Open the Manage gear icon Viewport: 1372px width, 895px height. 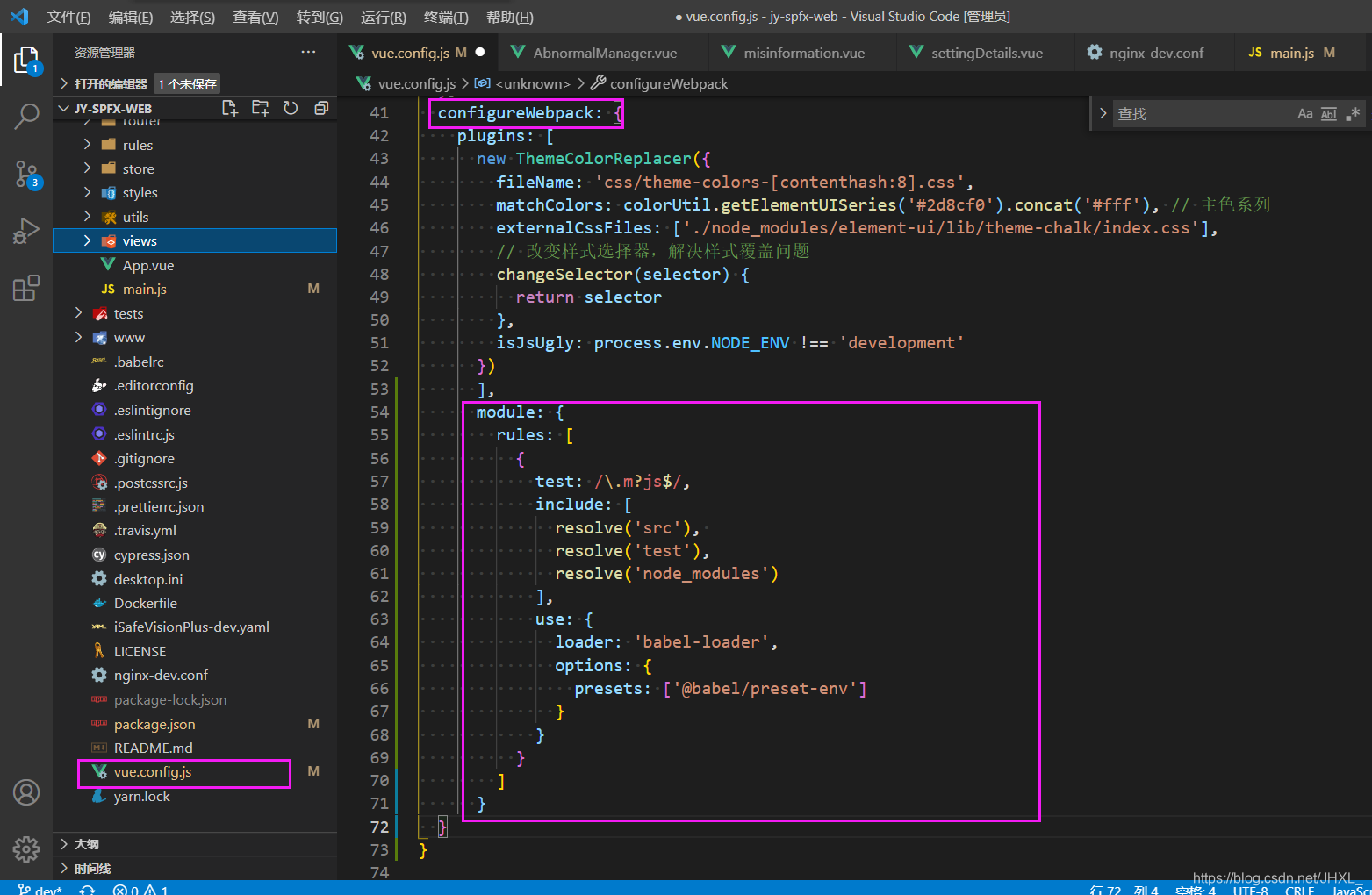pyautogui.click(x=26, y=848)
